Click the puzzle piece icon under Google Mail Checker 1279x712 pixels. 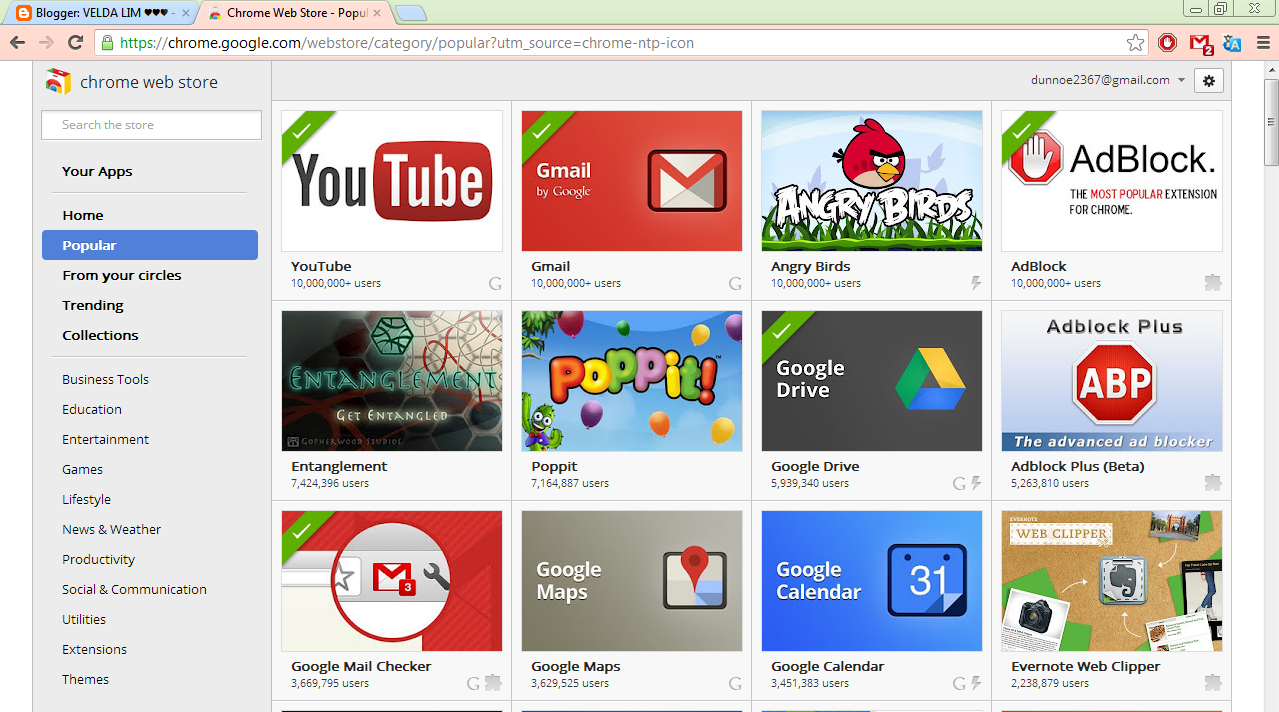[x=493, y=683]
